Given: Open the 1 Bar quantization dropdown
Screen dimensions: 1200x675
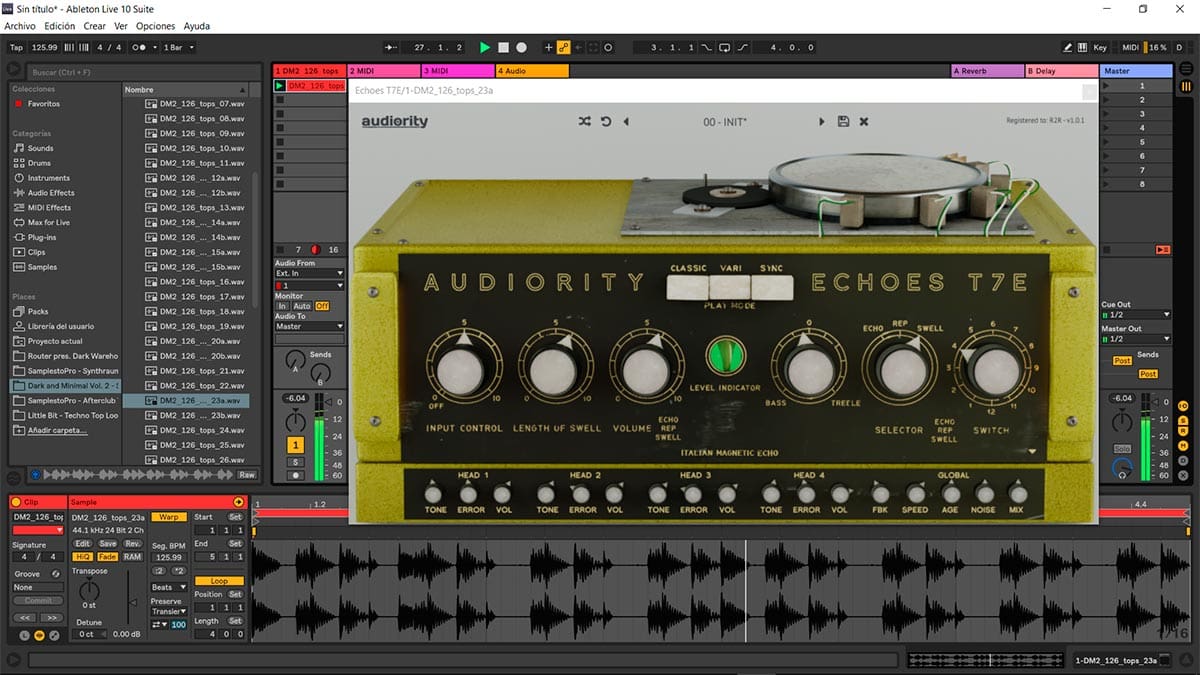Looking at the screenshot, I should [179, 47].
